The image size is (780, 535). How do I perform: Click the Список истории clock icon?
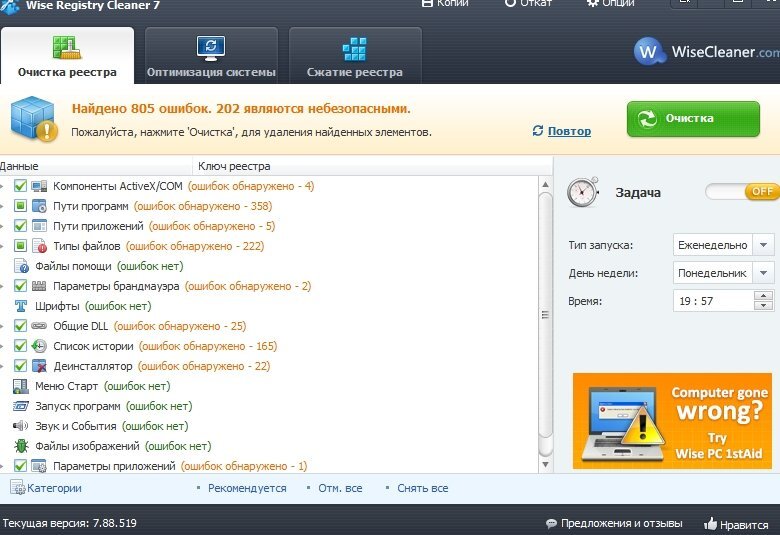click(39, 346)
